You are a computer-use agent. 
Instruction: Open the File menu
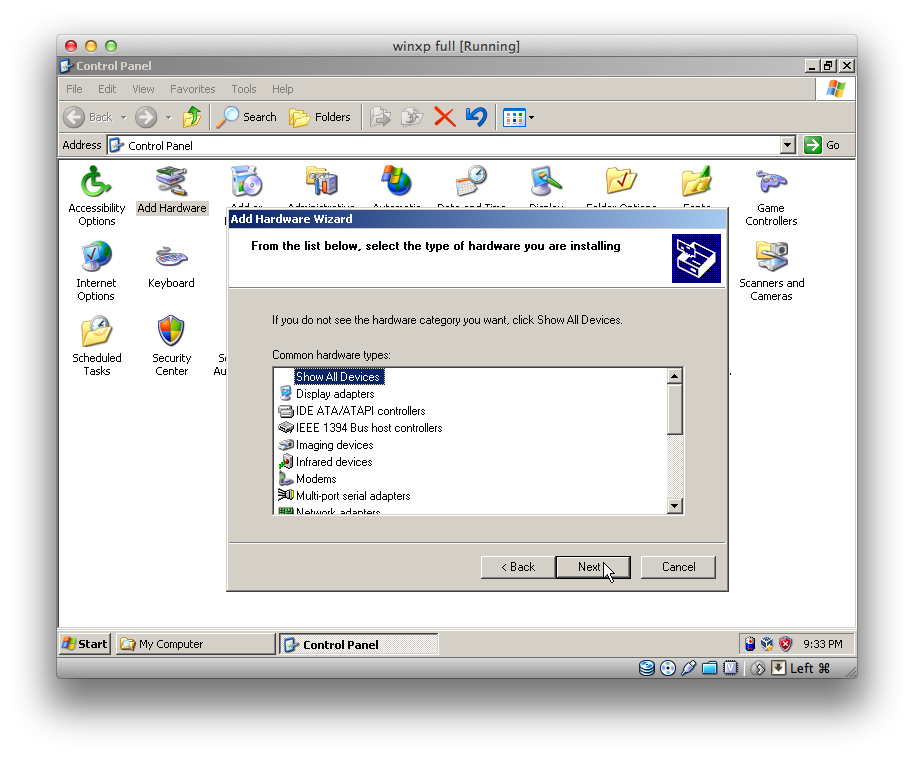point(74,89)
